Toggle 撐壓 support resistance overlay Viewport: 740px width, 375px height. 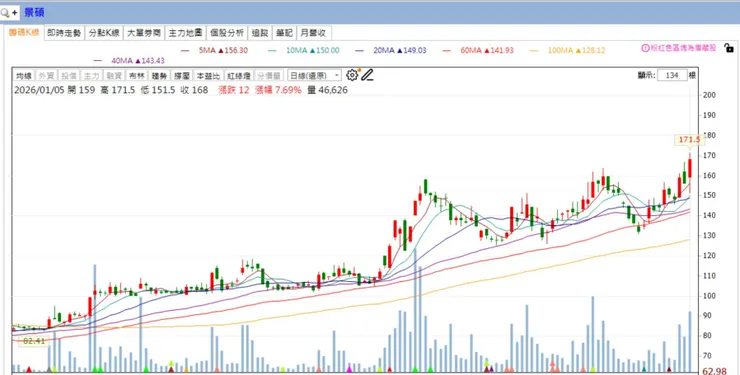coord(182,75)
